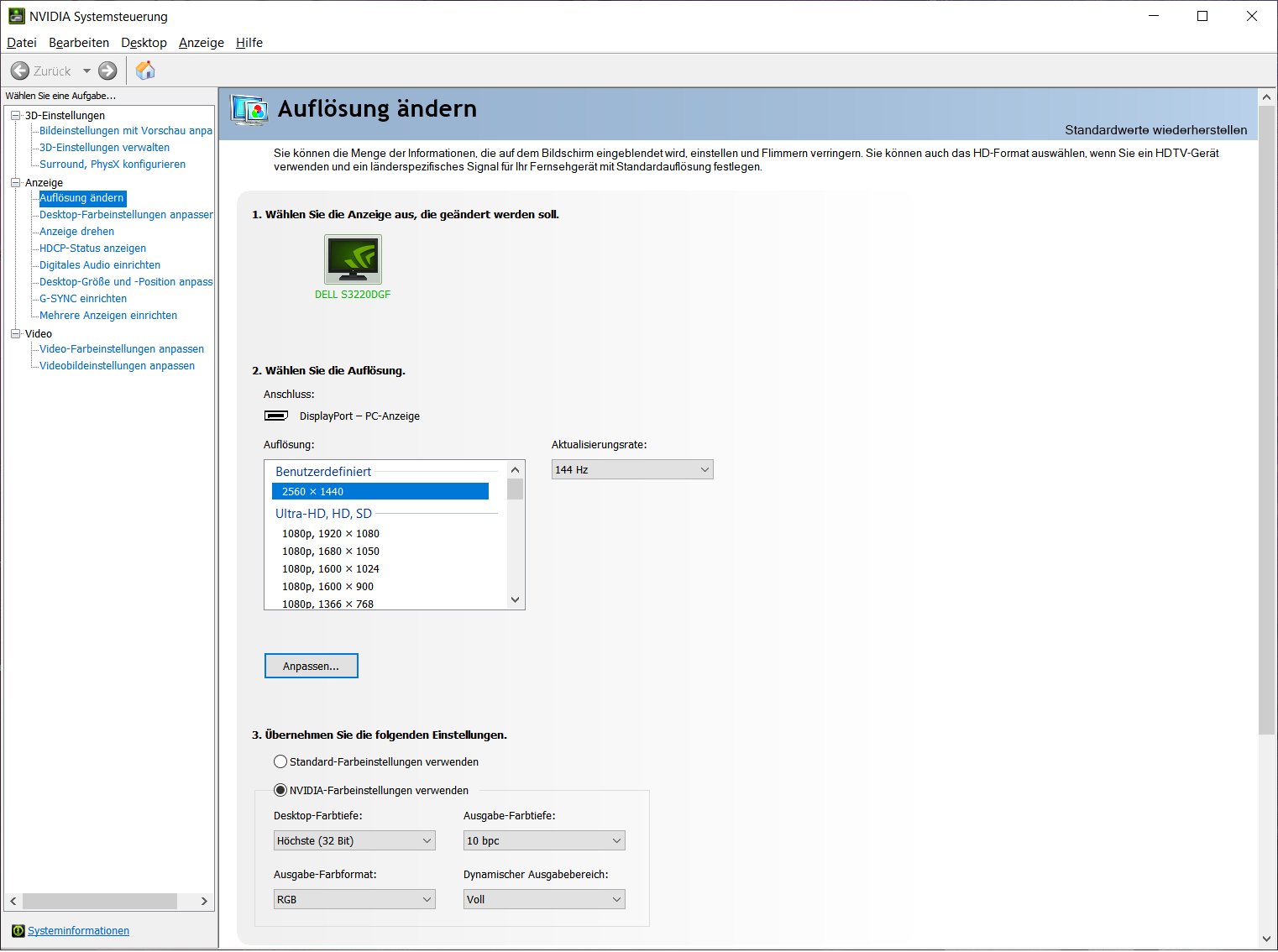Open the back history dropdown arrow
The image size is (1278, 952).
(x=86, y=71)
